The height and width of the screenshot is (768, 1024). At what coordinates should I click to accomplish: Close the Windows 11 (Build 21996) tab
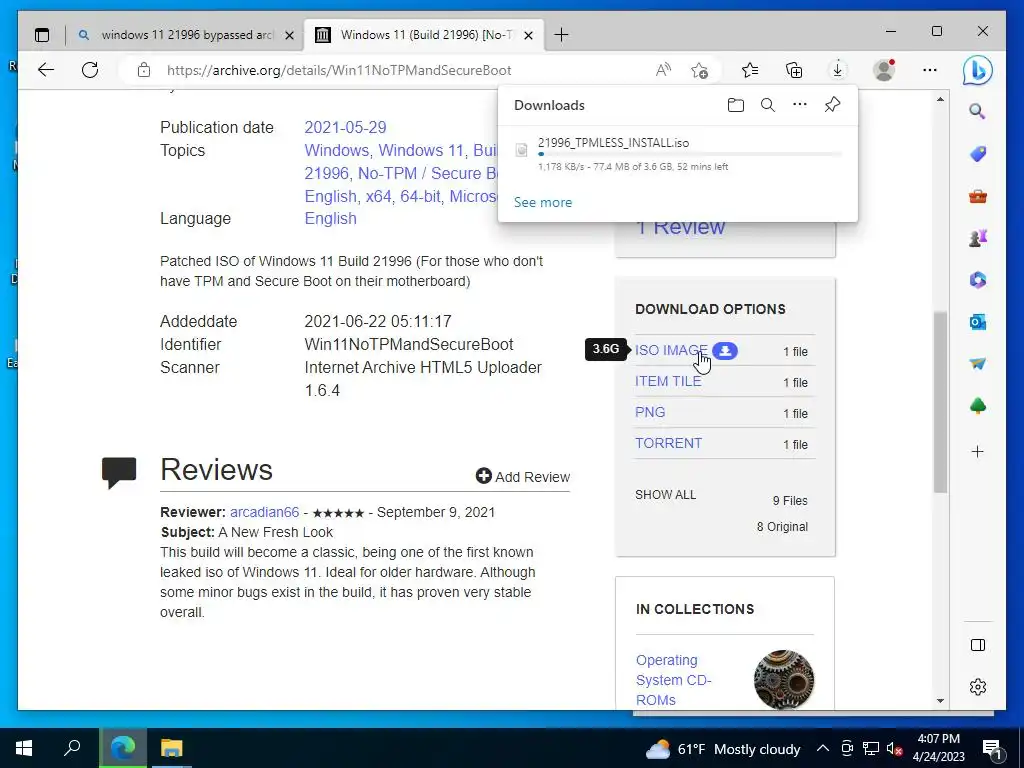point(529,35)
